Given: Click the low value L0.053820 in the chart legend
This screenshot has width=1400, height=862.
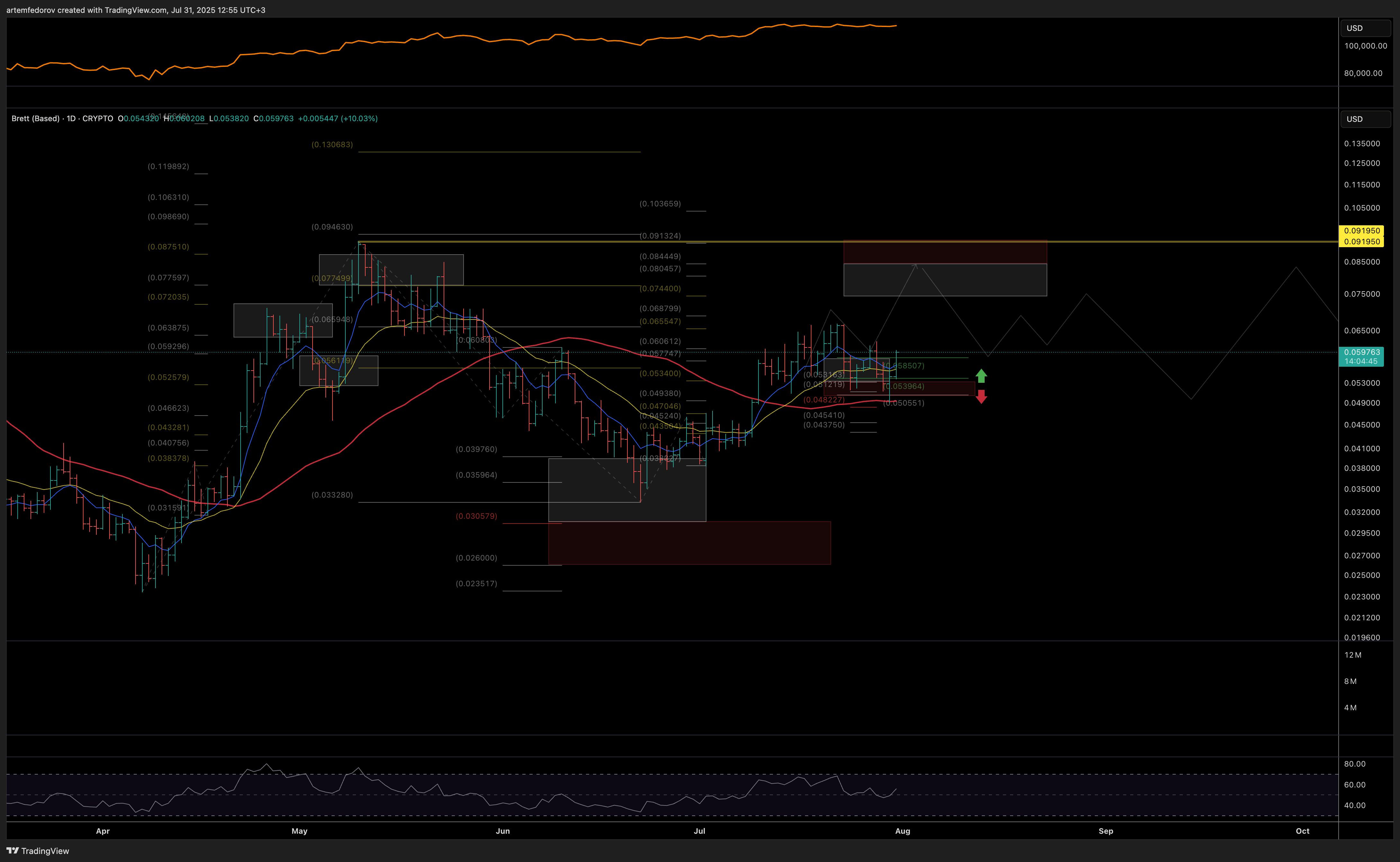Looking at the screenshot, I should coord(229,119).
